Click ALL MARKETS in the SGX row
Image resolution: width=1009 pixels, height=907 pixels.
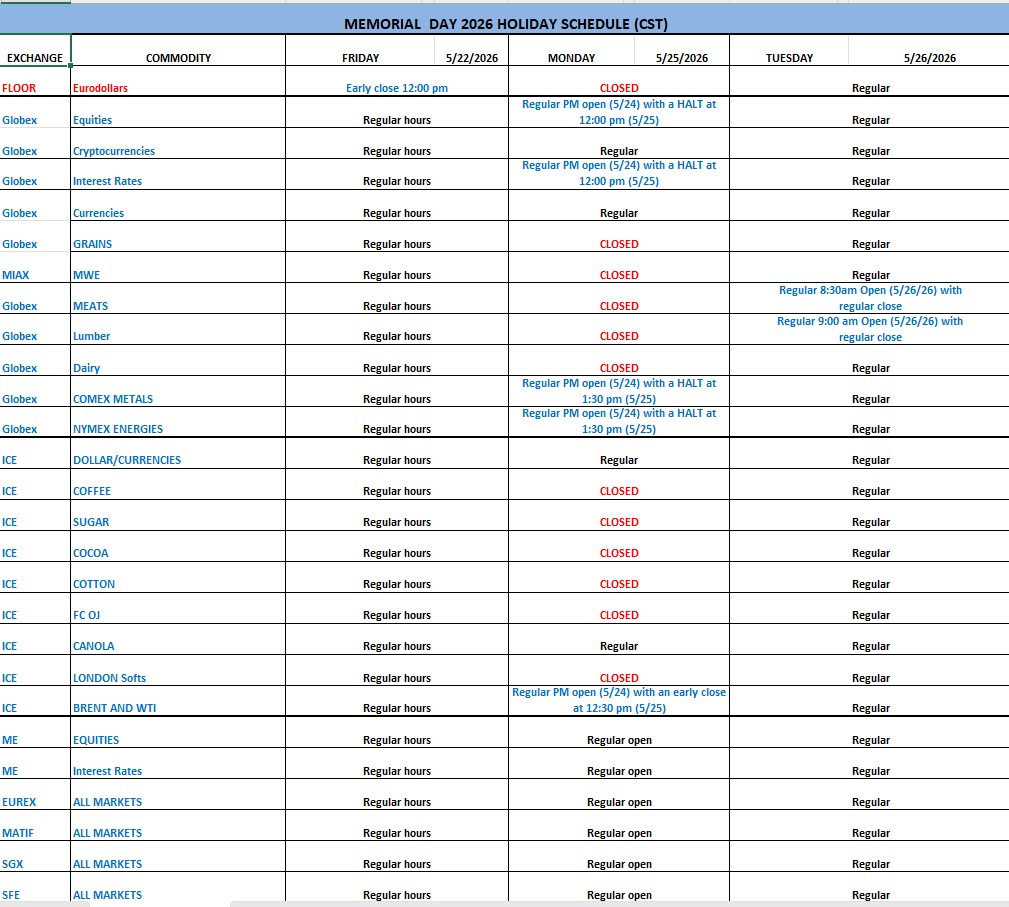[x=178, y=856]
